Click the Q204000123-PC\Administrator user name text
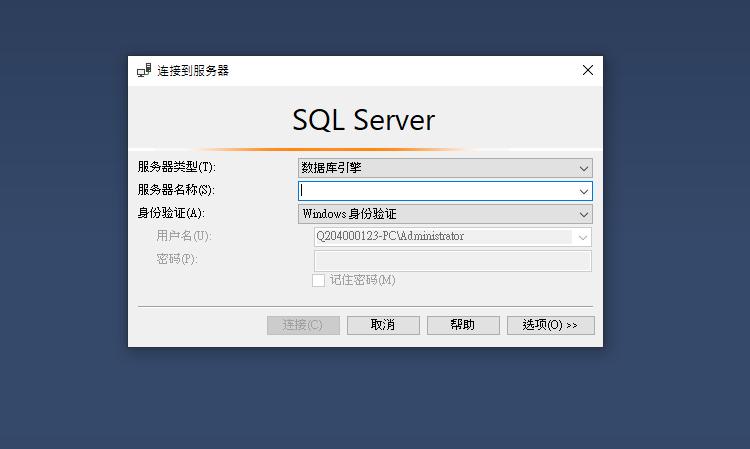The image size is (750, 449). (390, 236)
